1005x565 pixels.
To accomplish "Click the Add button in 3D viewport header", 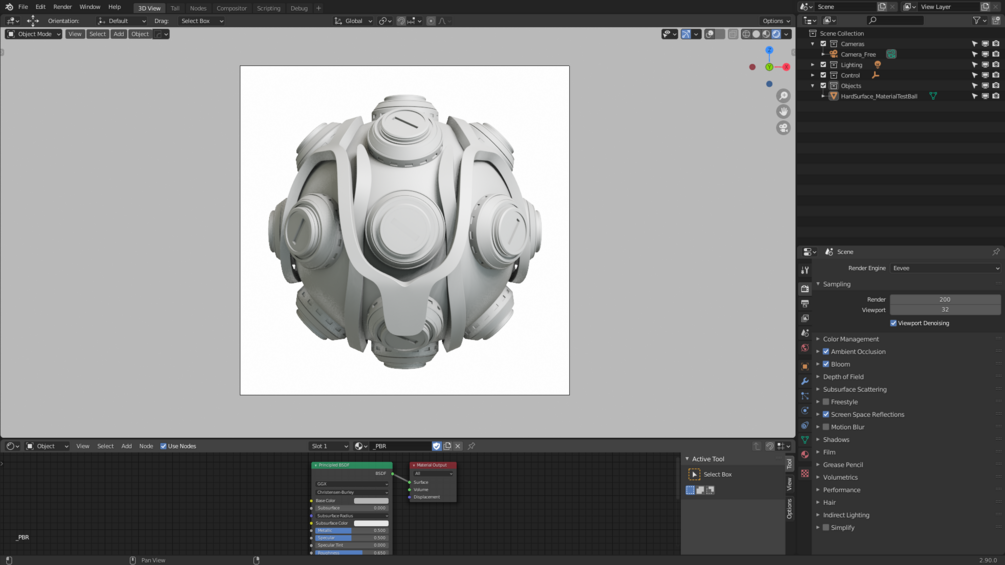I will pos(118,34).
